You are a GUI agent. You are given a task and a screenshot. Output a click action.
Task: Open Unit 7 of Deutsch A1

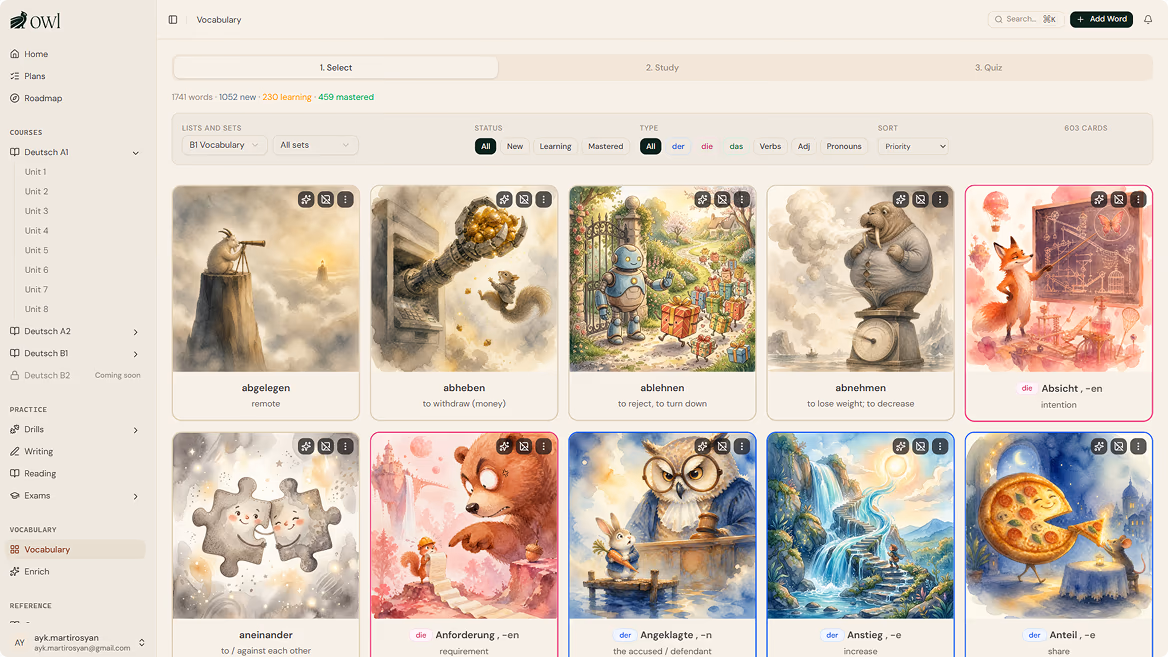[x=36, y=290]
